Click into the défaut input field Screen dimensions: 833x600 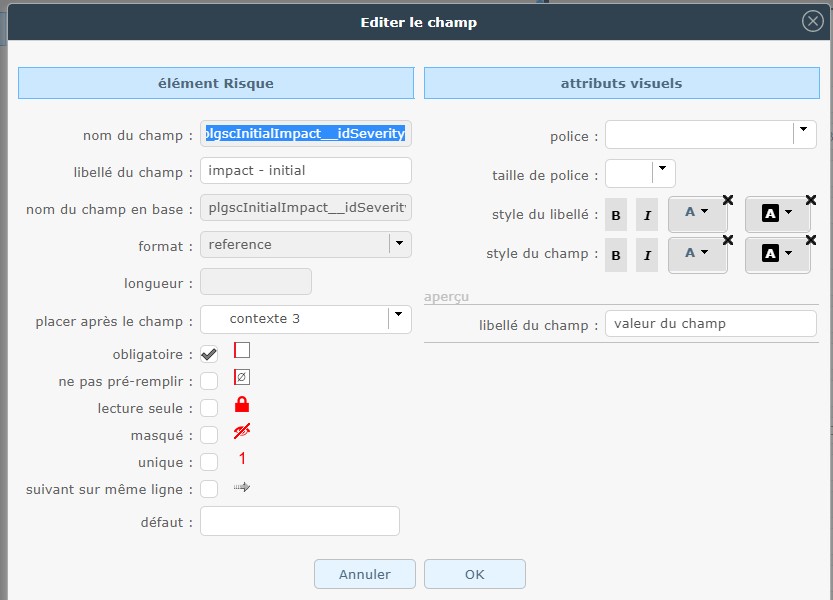pos(300,521)
